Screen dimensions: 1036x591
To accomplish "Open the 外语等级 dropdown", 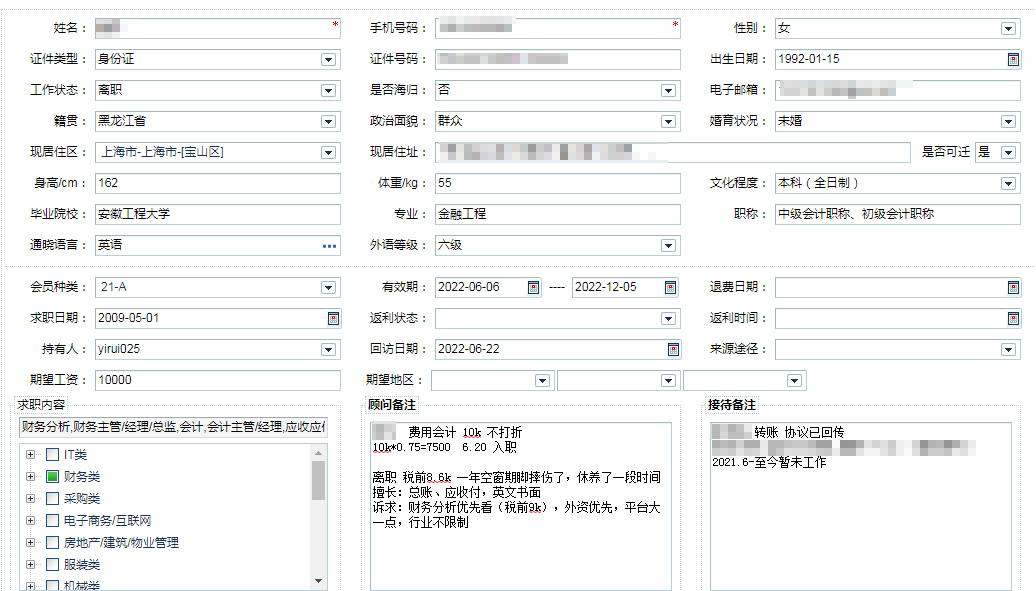I will 669,246.
